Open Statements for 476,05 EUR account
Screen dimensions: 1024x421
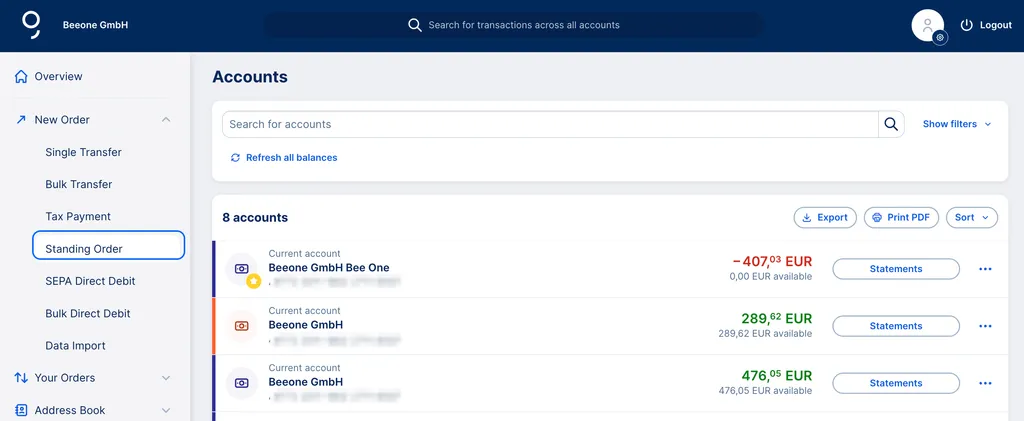coord(896,383)
